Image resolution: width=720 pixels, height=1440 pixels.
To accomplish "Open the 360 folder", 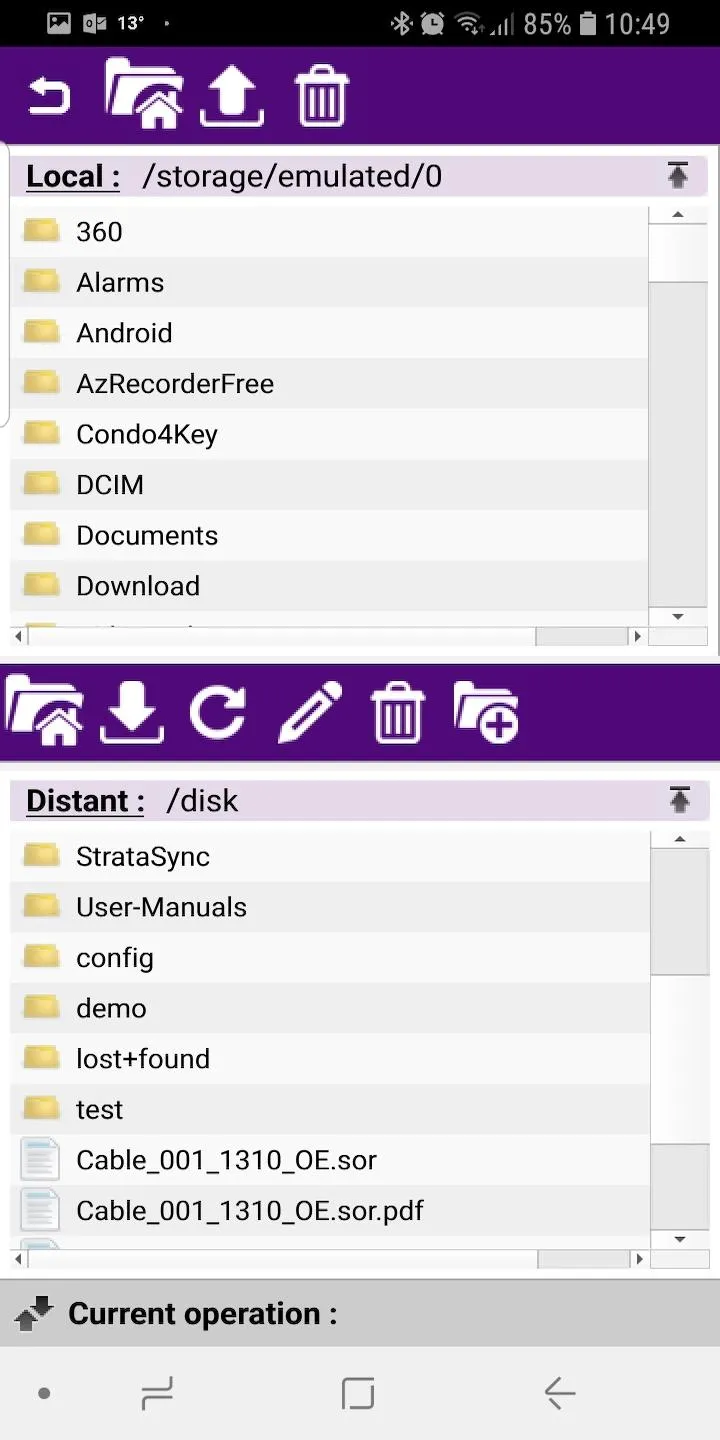I will pyautogui.click(x=329, y=232).
